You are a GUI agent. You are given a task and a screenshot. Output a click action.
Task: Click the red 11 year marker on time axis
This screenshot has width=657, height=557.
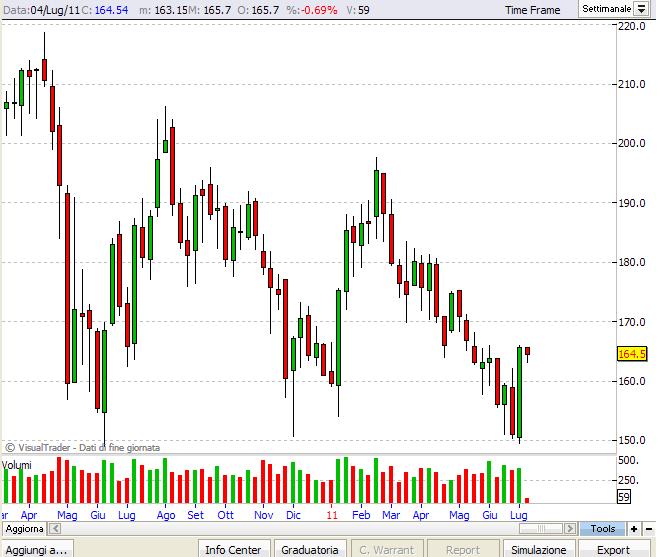coord(332,515)
